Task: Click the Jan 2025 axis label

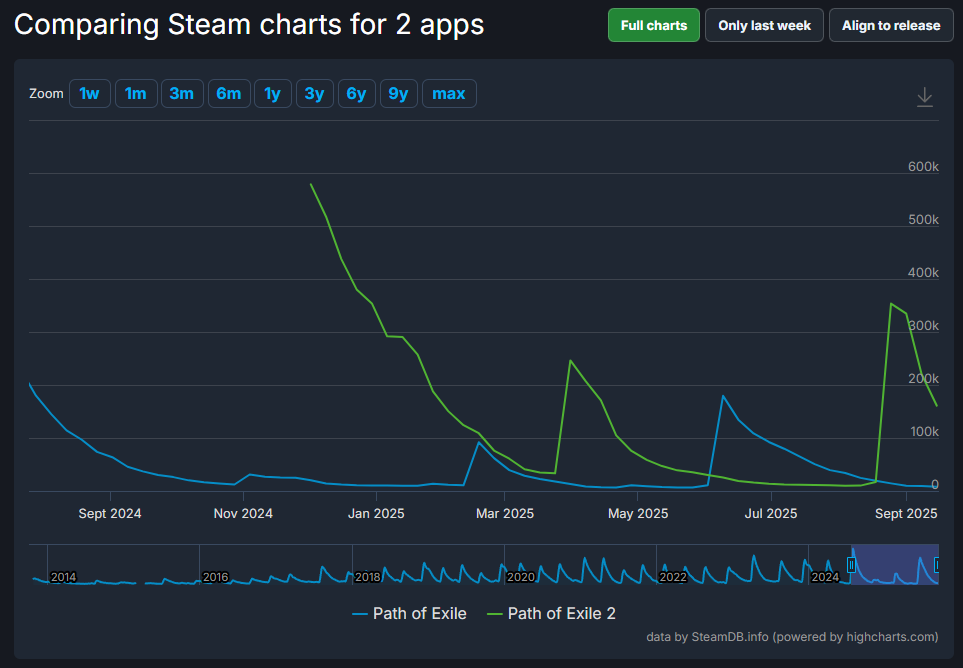Action: coord(376,513)
